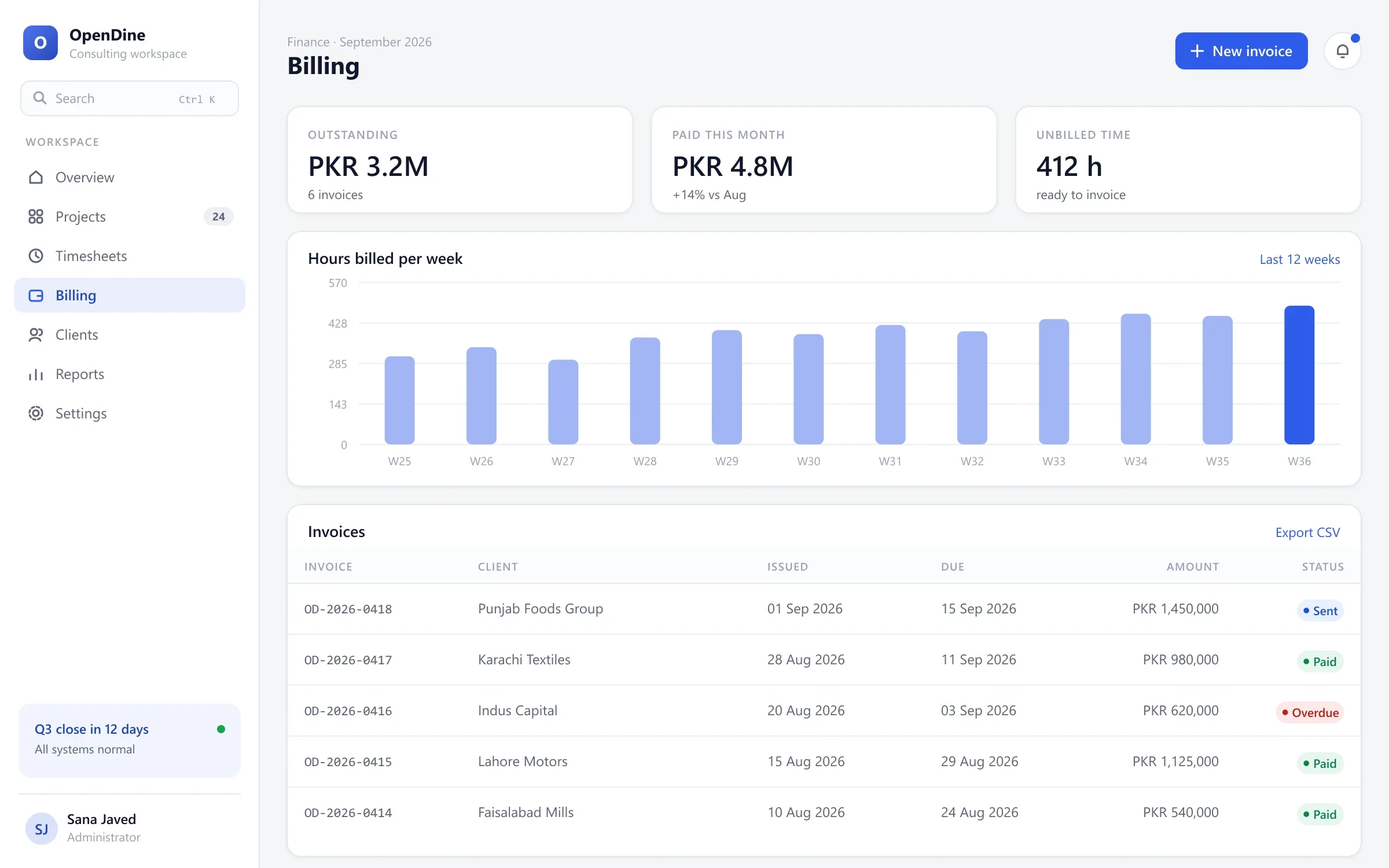Image resolution: width=1389 pixels, height=868 pixels.
Task: Click the Lahore Motors client
Action: tap(523, 762)
